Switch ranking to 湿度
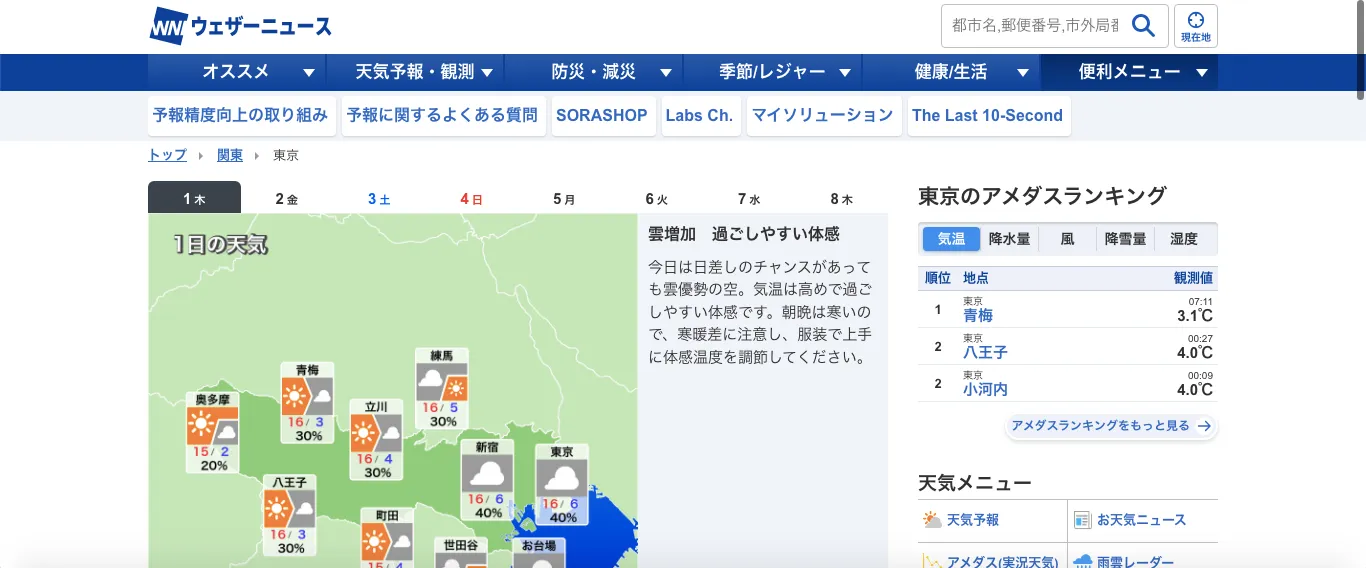Image resolution: width=1366 pixels, height=568 pixels. coord(1184,239)
